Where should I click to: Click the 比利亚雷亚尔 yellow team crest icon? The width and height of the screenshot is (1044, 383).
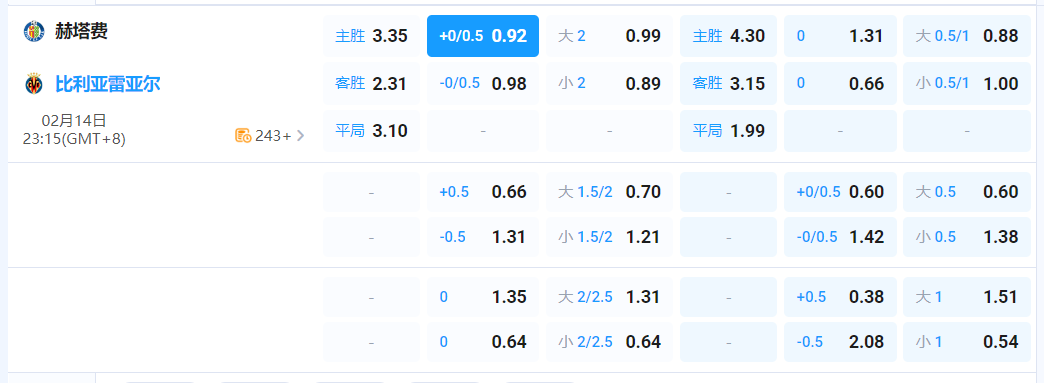click(x=34, y=84)
